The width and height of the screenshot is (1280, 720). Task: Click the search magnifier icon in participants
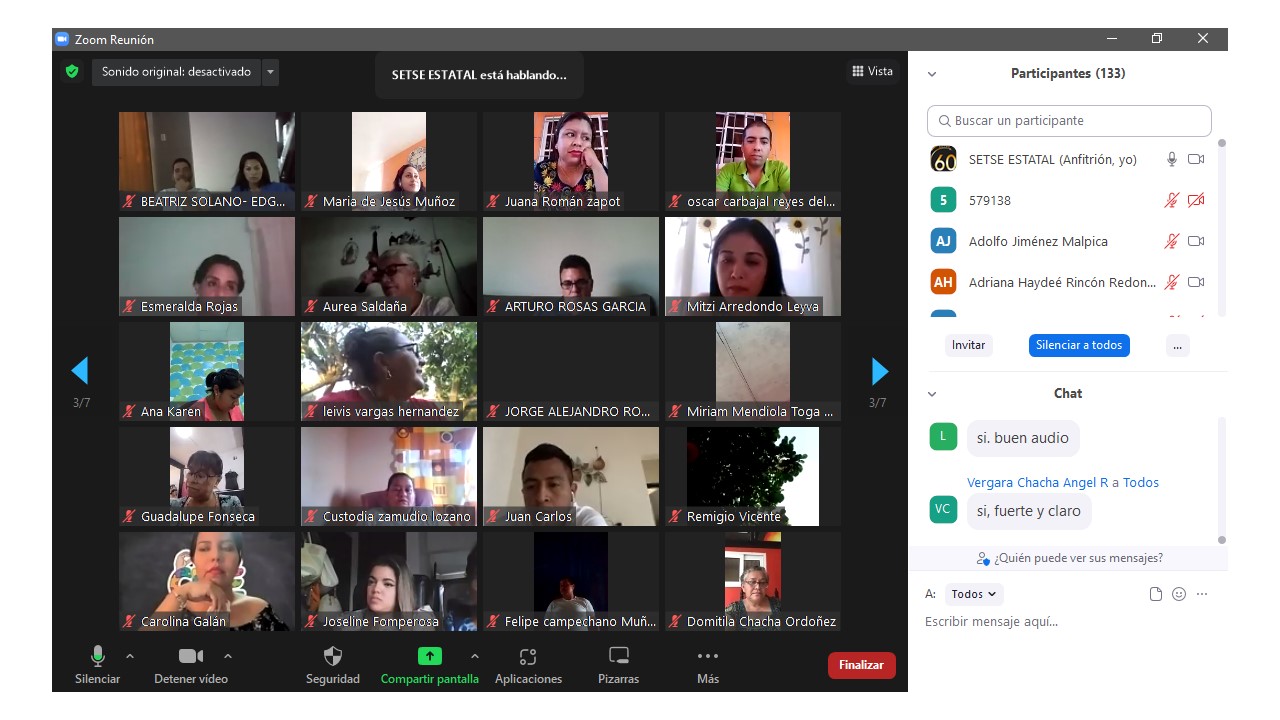tap(944, 121)
